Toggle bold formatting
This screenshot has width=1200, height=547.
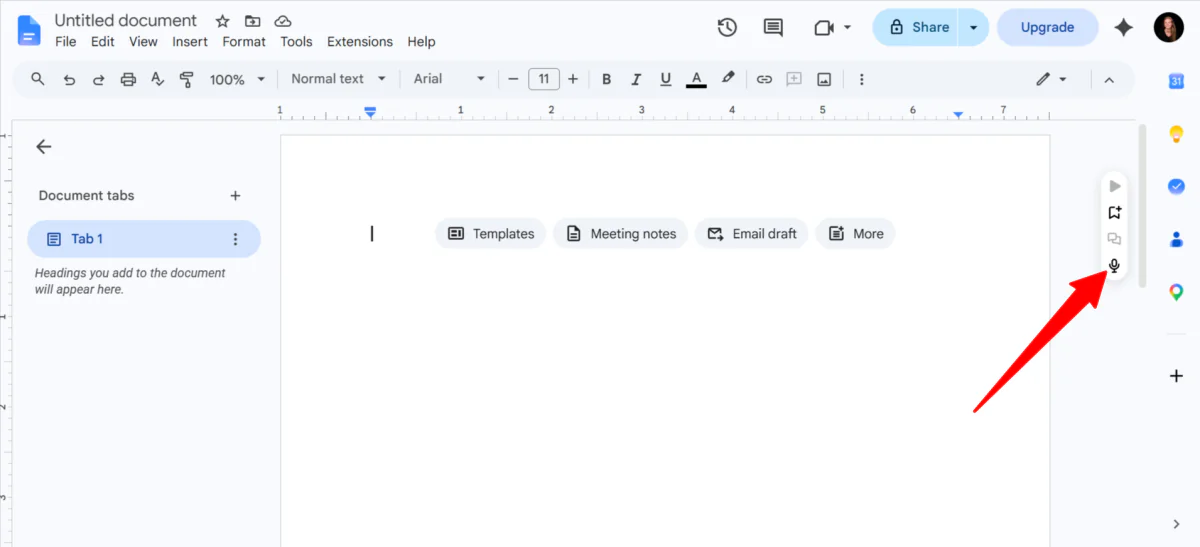(x=606, y=79)
